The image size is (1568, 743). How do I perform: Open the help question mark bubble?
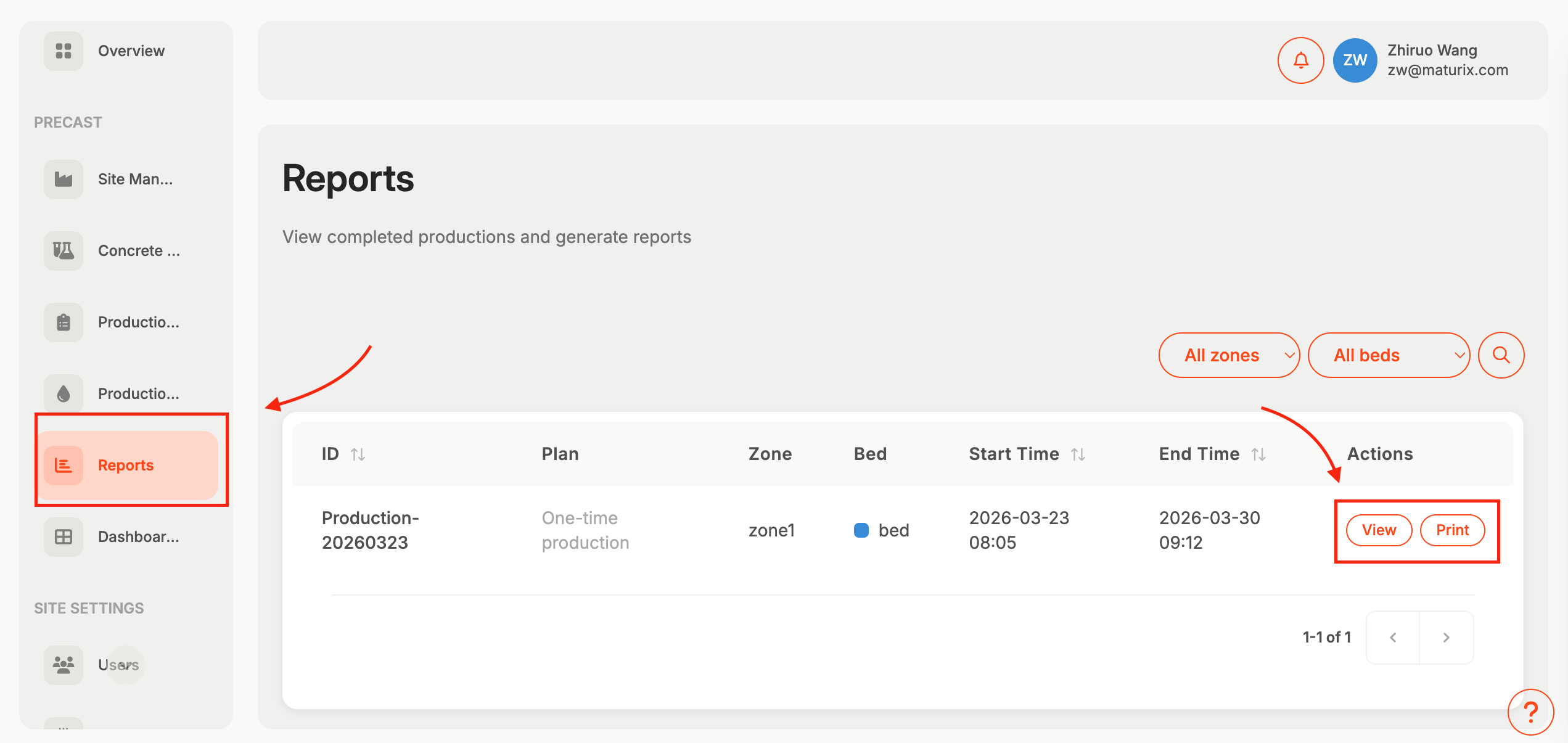click(x=1532, y=712)
